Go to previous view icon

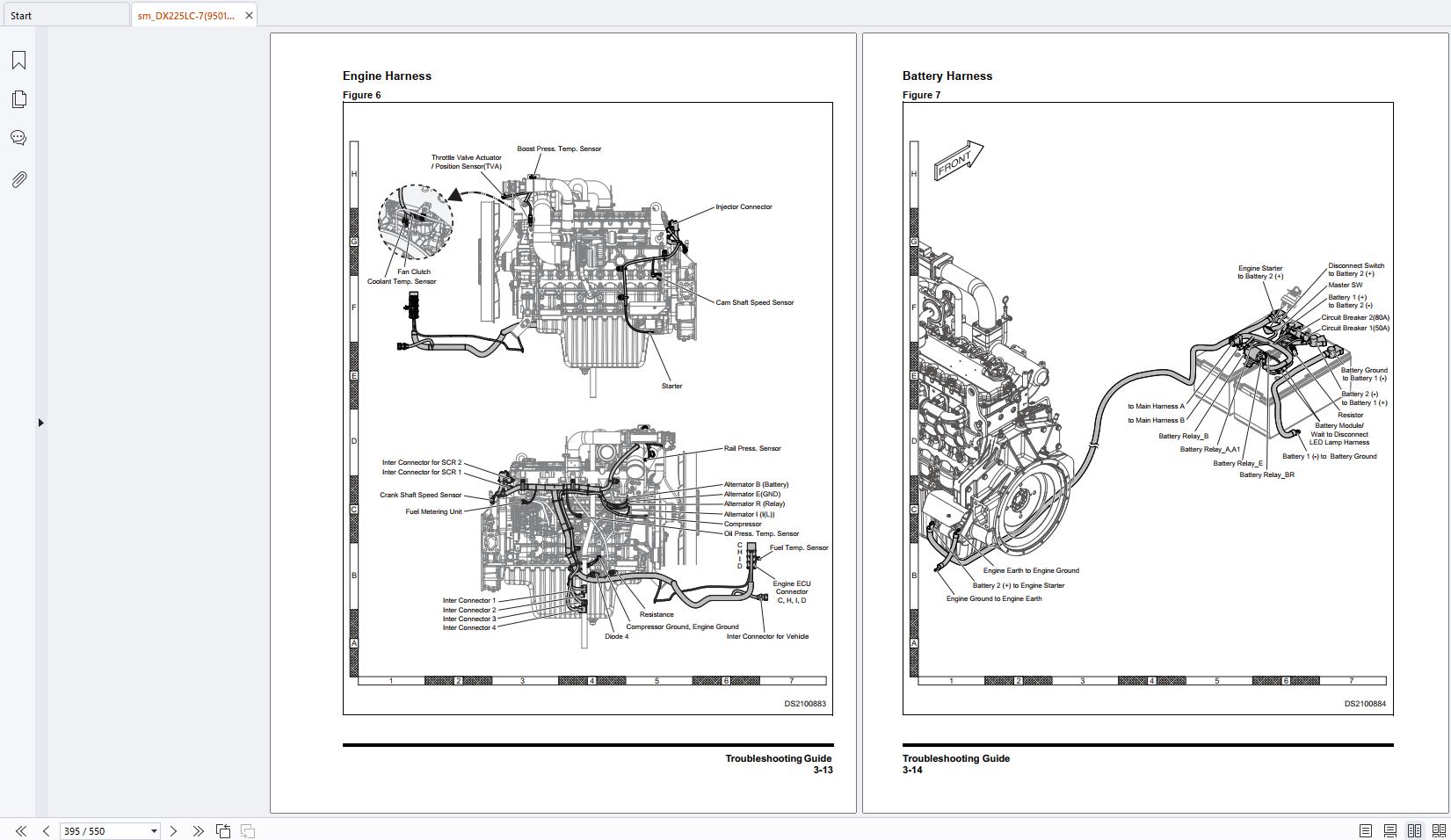point(223,830)
